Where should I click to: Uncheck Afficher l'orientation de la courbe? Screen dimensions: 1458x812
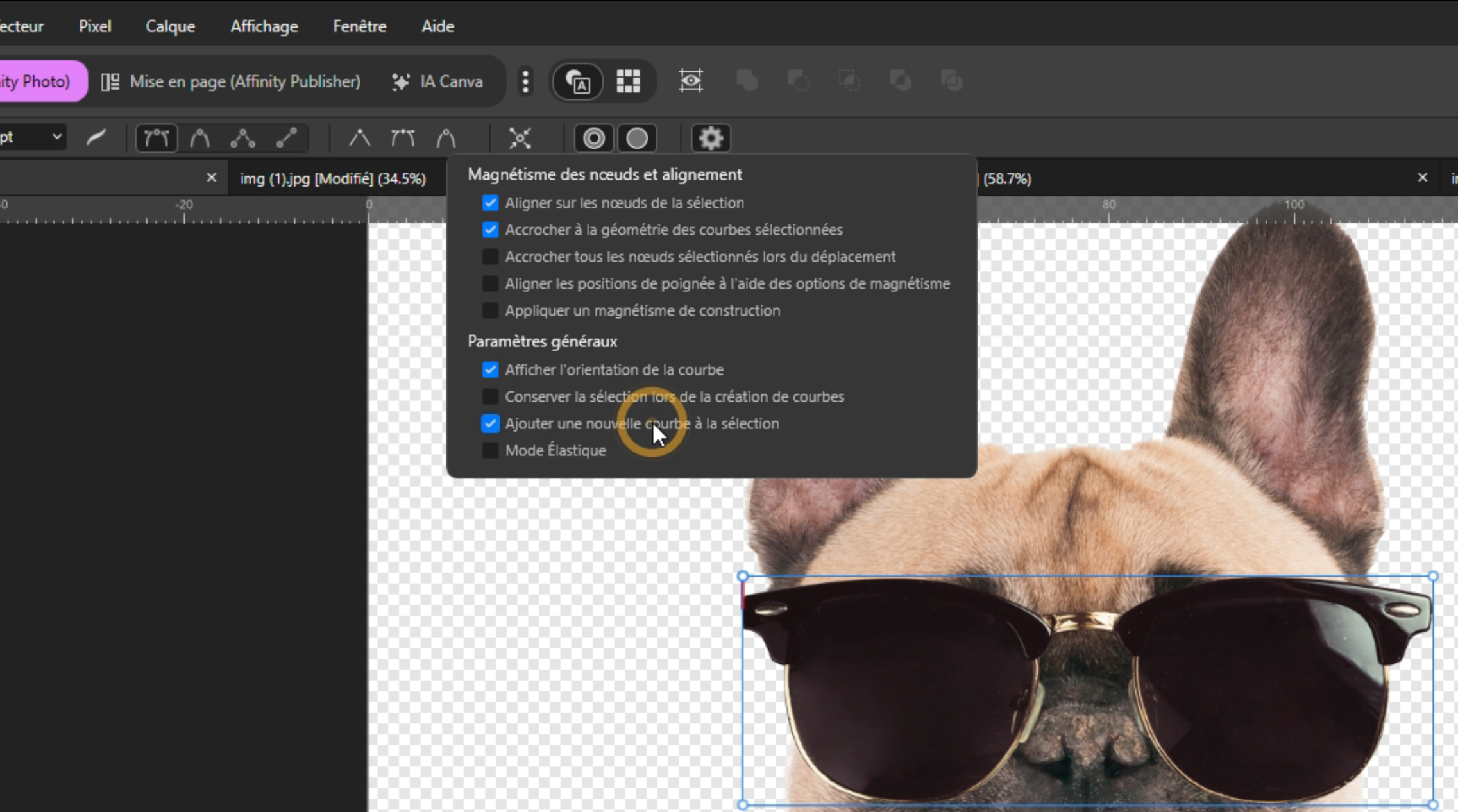click(x=490, y=369)
